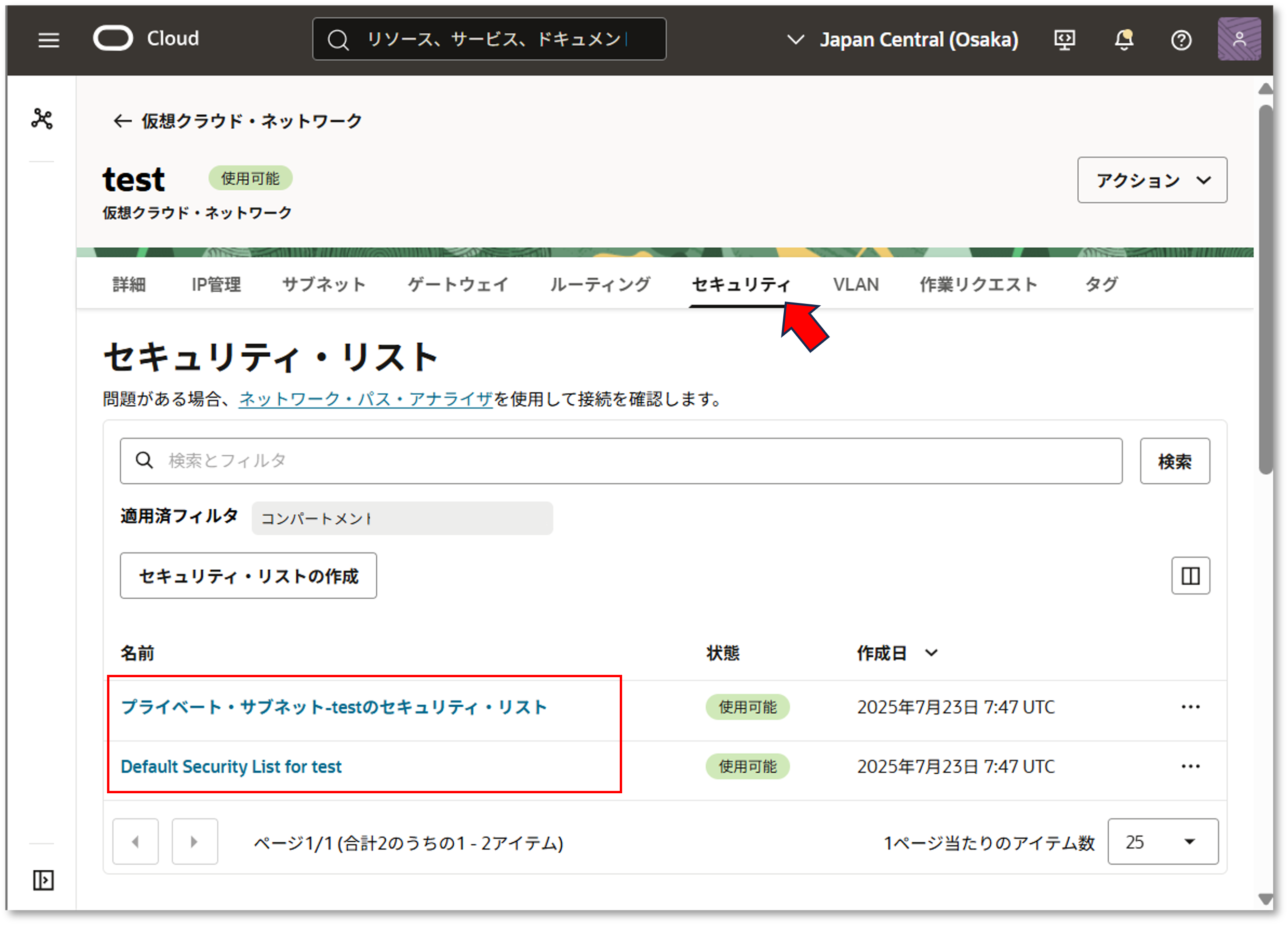Image resolution: width=1288 pixels, height=925 pixels.
Task: Click the networking icon in left sidebar
Action: (x=42, y=119)
